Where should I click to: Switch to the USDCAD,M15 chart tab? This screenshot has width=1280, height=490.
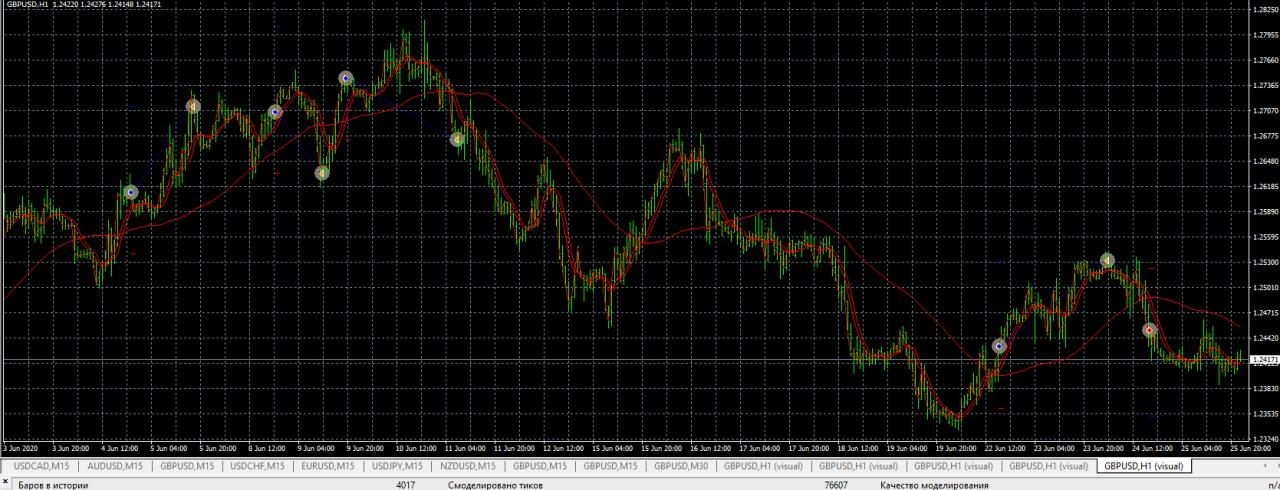click(42, 466)
